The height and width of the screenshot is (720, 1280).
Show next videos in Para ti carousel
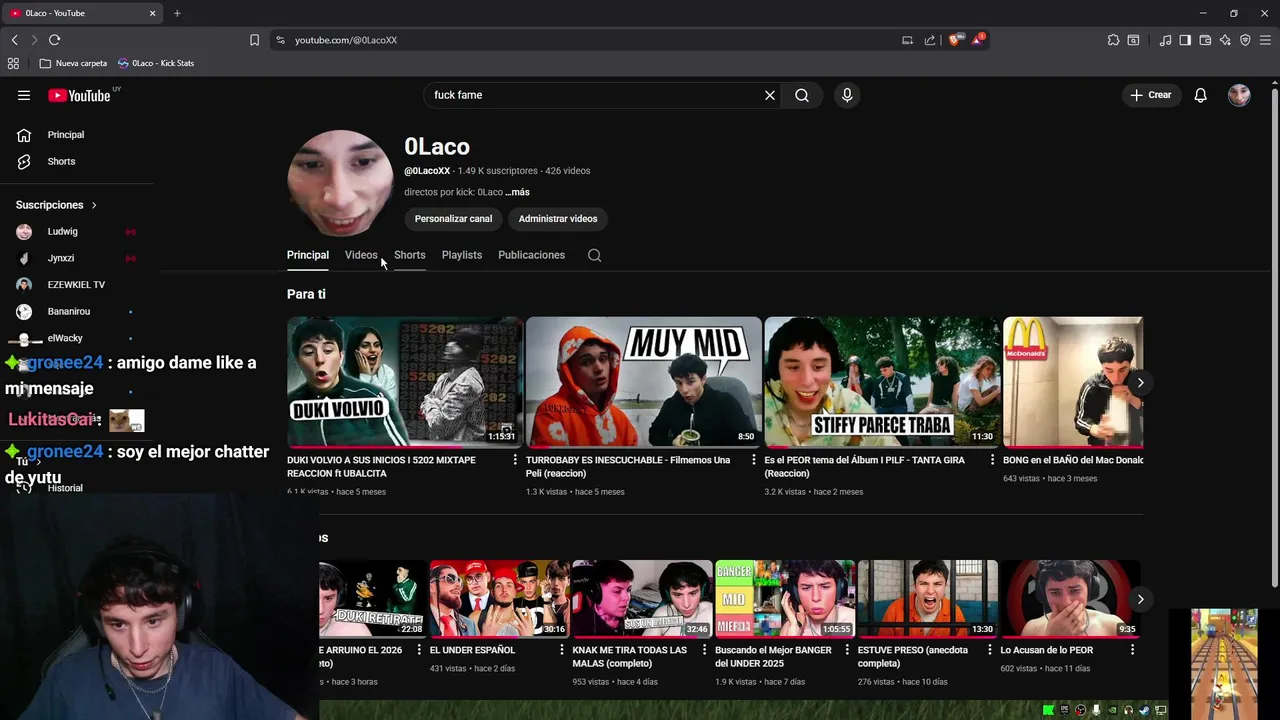tap(1140, 383)
